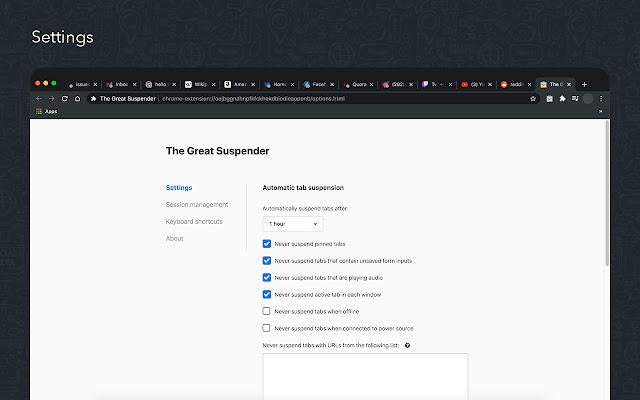Open the extensions puzzle piece menu

562,98
